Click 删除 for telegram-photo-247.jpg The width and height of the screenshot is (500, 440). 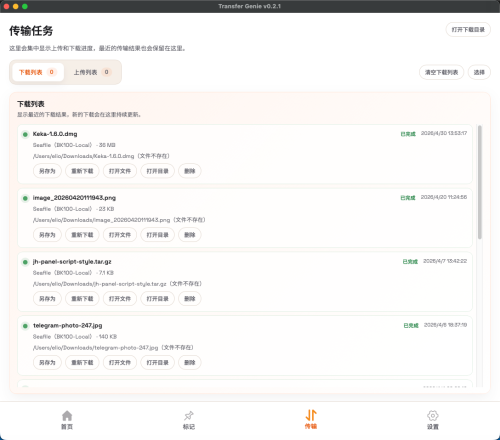coord(190,363)
